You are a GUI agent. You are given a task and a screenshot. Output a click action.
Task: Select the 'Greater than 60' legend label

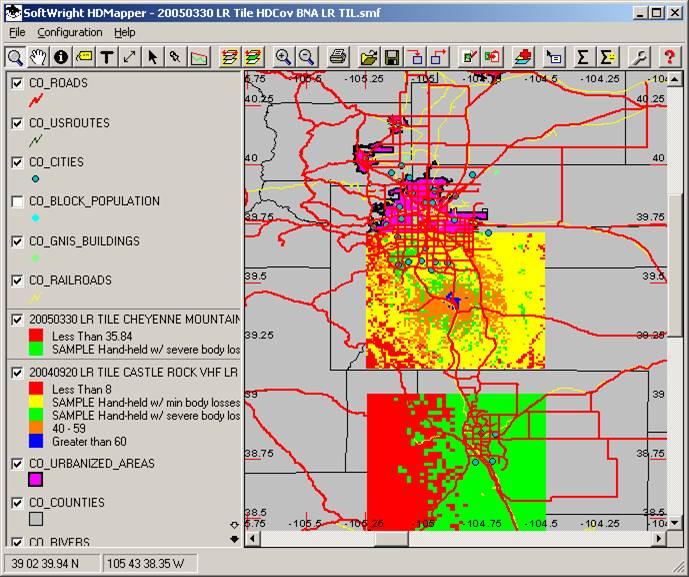[x=89, y=442]
